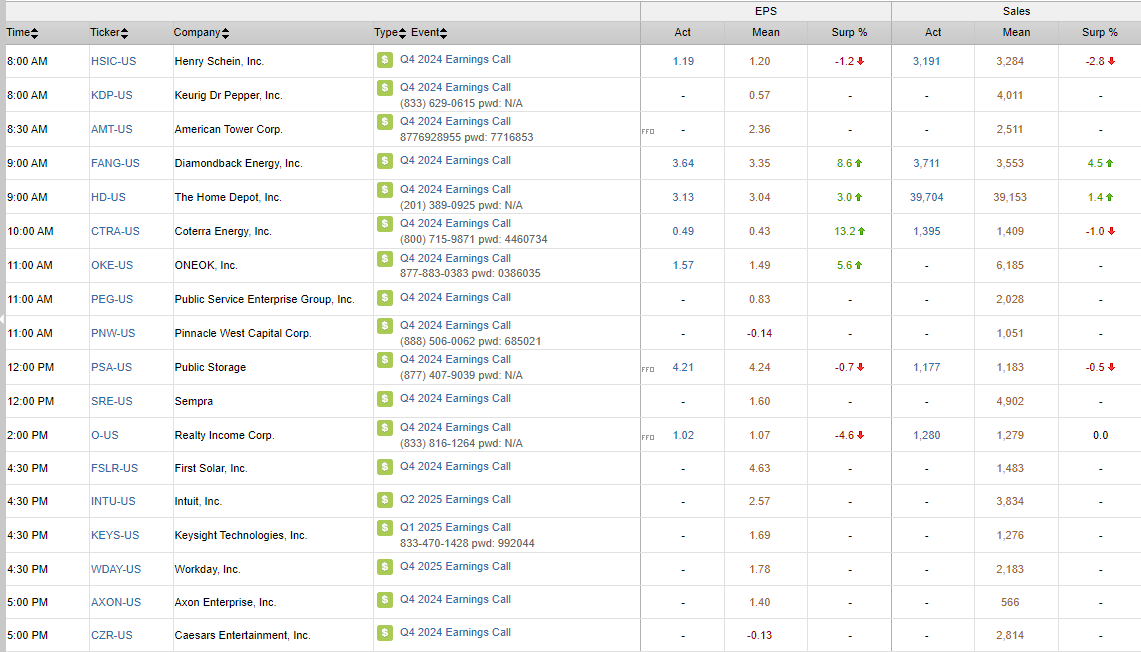The width and height of the screenshot is (1141, 652).
Task: Click the earnings icon for Keurig Dr Pepper row
Action: click(385, 87)
